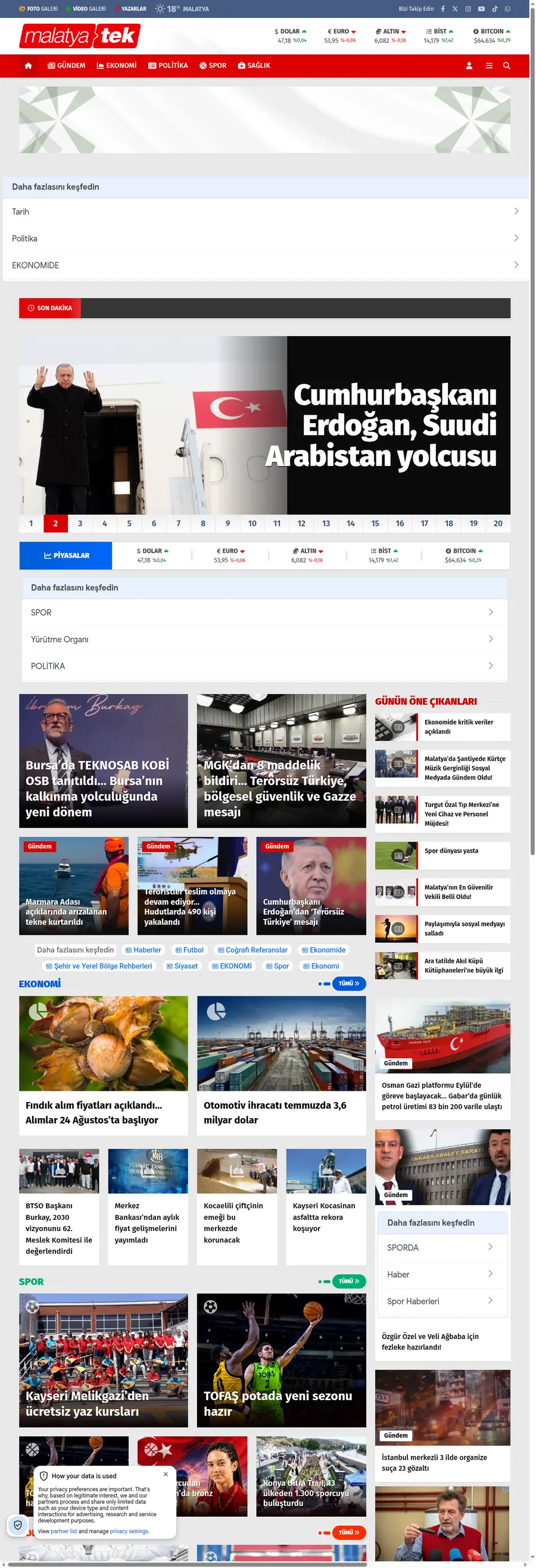Open the Facebook page icon
This screenshot has height=1568, width=536.
443,9
